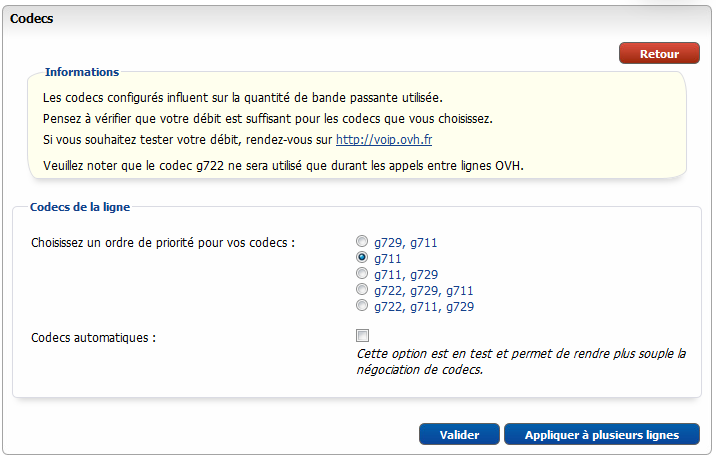Viewport: 716px width, 460px height.
Task: Click Appliquer à plusieurs lignes button
Action: [x=602, y=435]
